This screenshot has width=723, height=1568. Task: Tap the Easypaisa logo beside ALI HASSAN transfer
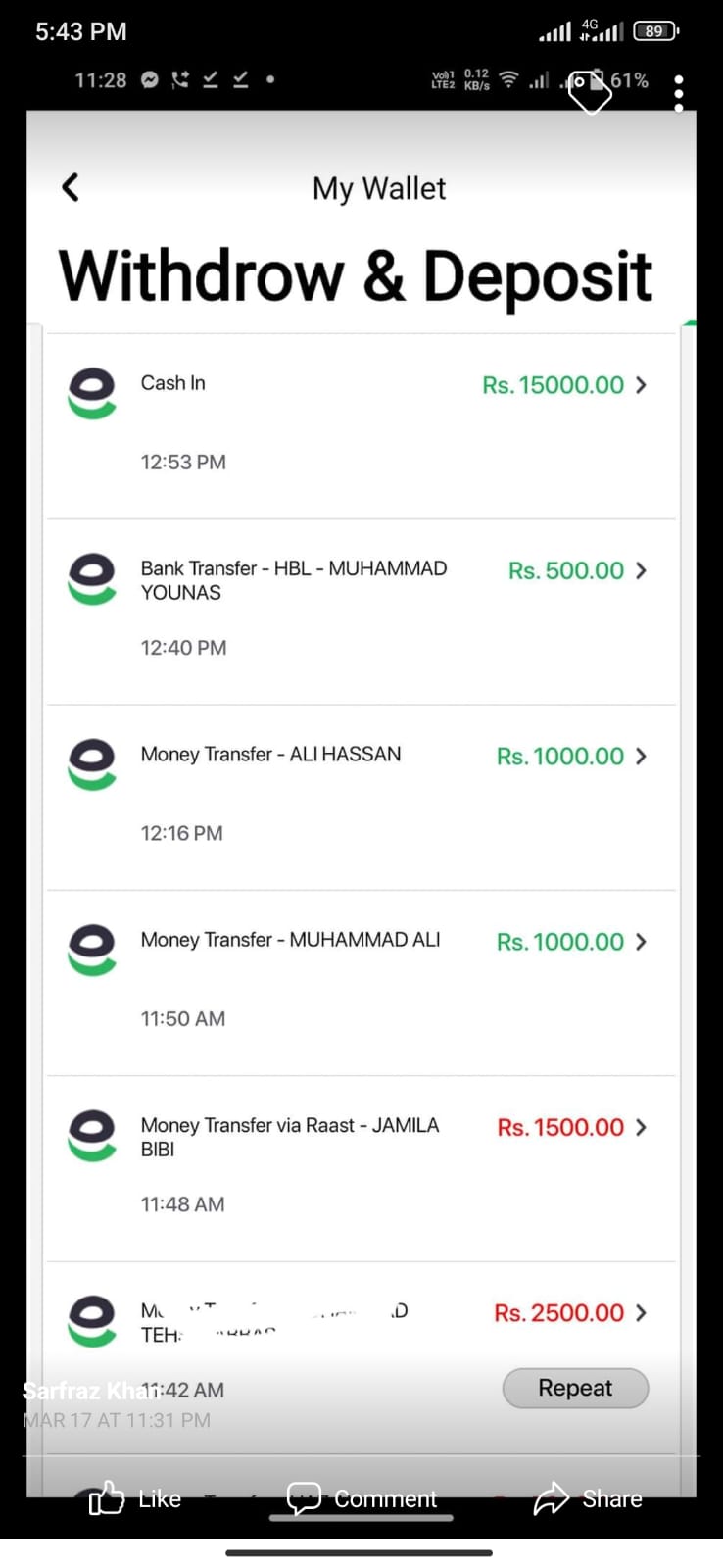coord(92,764)
